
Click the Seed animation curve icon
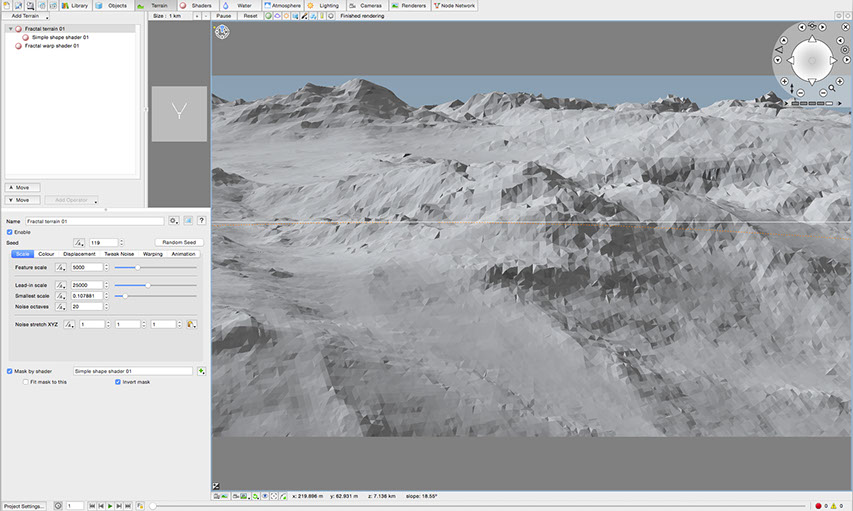[79, 242]
